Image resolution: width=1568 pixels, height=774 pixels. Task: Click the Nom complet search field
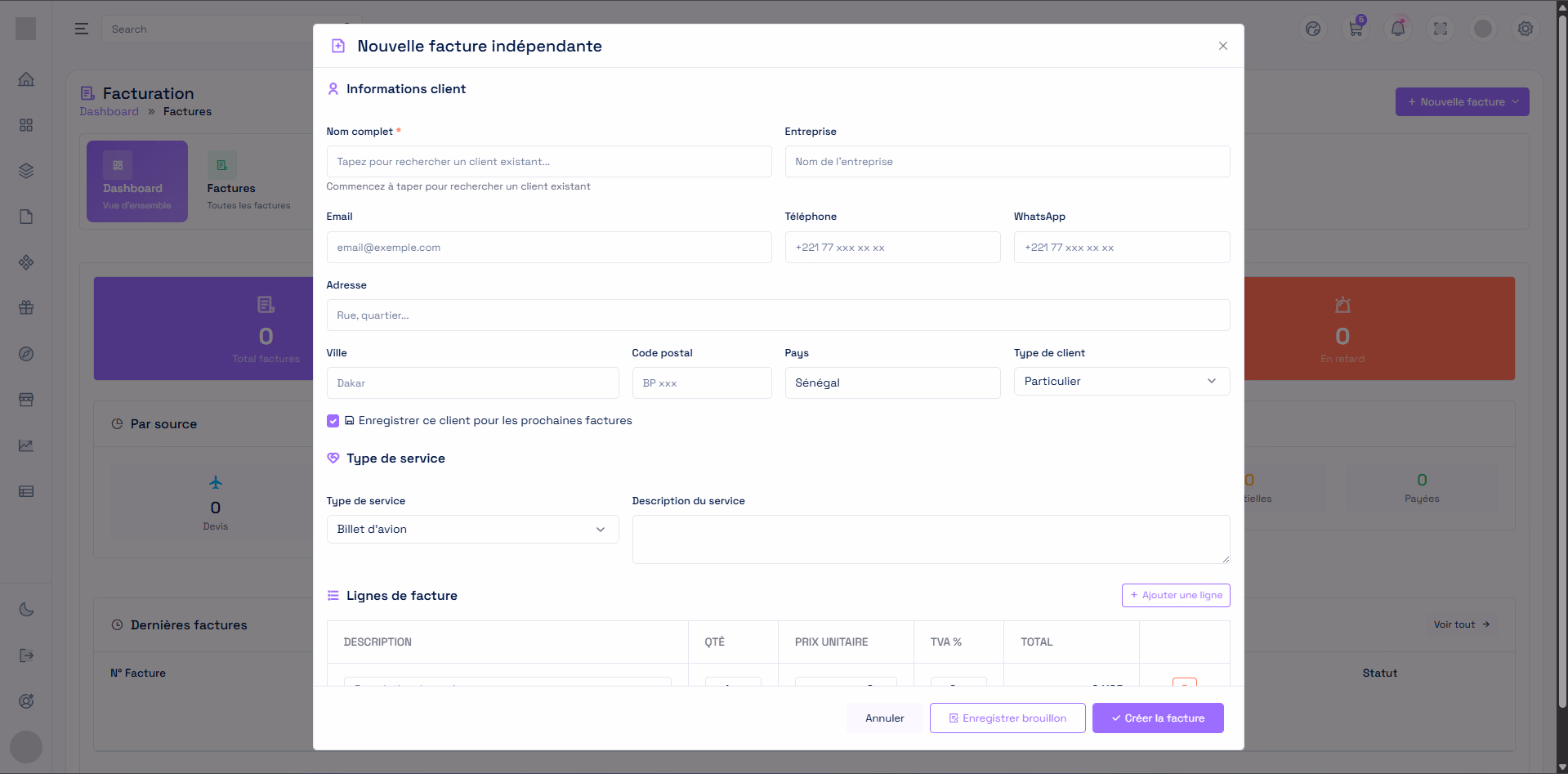point(548,162)
